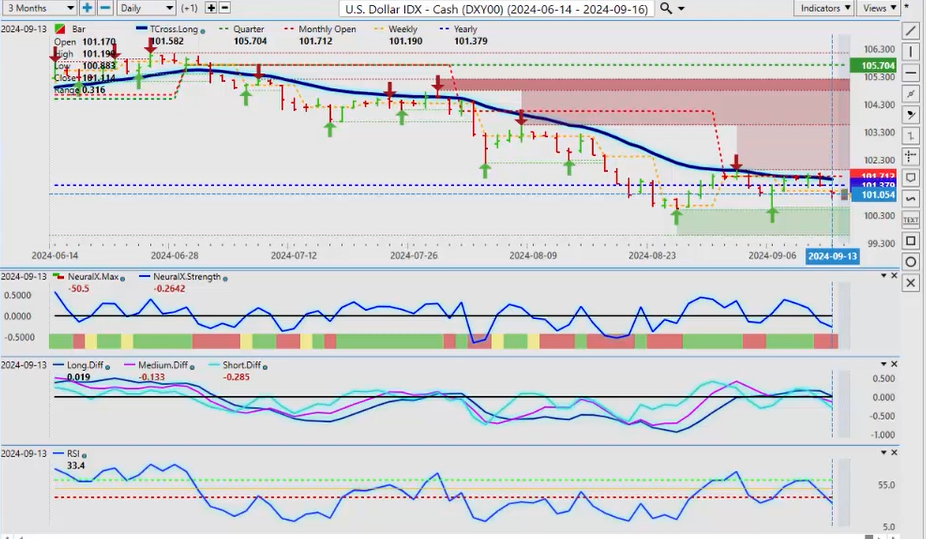Click the Short.Diff settings dot
Image resolution: width=926 pixels, height=539 pixels.
[265, 367]
